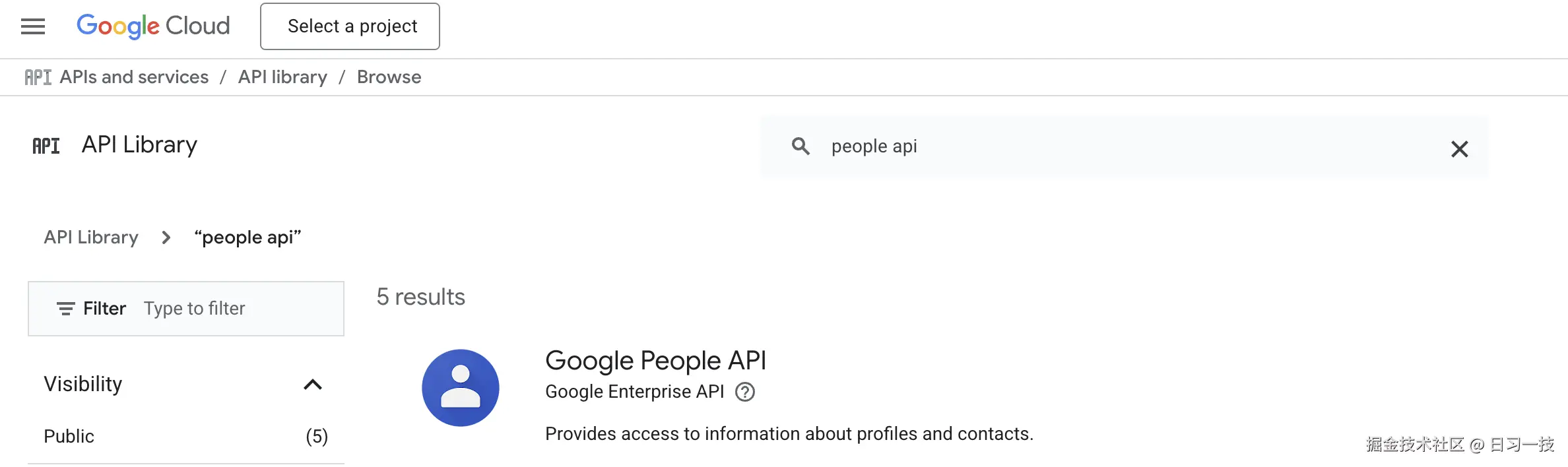Click APIs and services in the breadcrumb
The height and width of the screenshot is (467, 1568).
point(133,77)
